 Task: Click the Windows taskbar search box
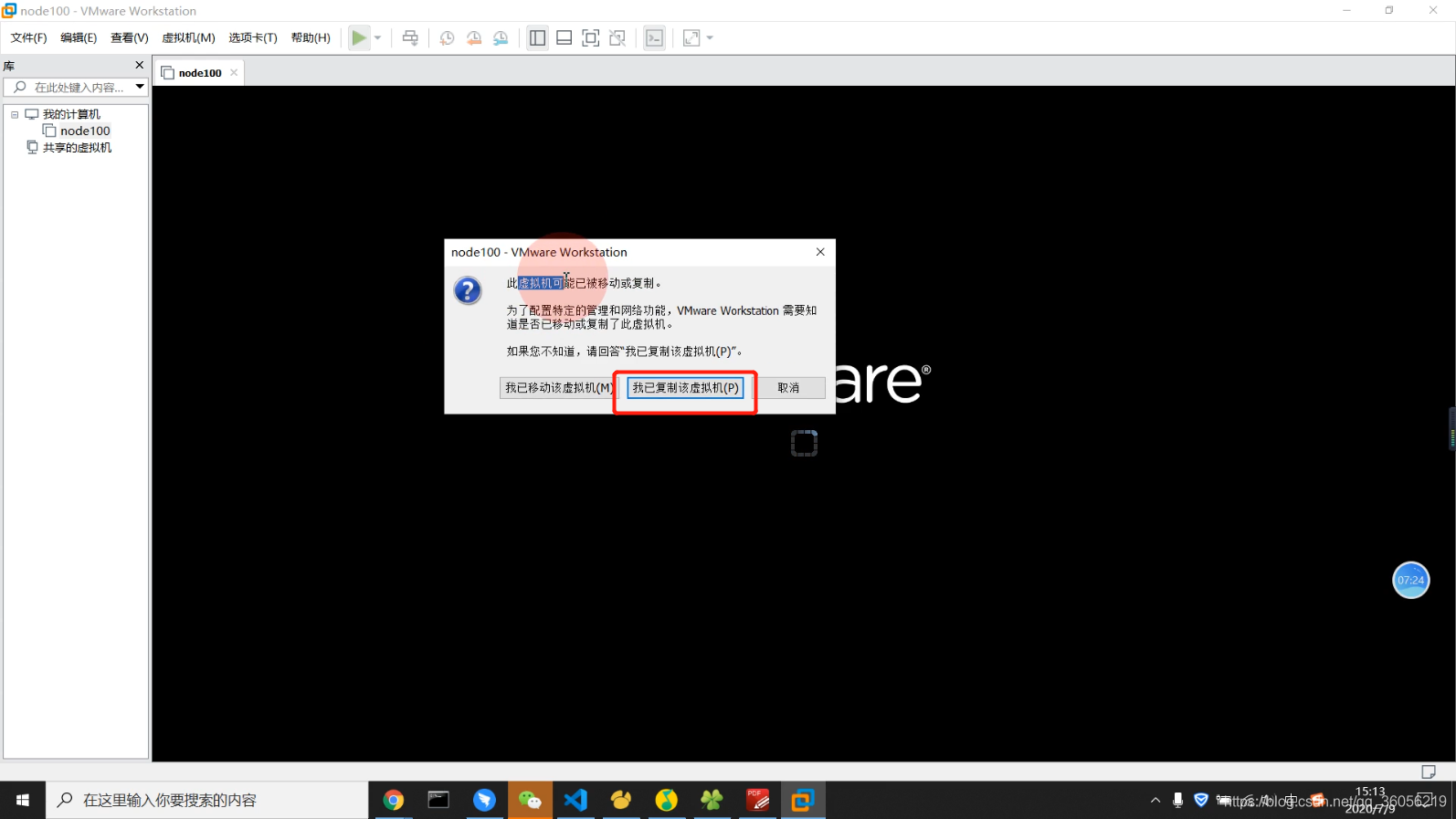[207, 800]
